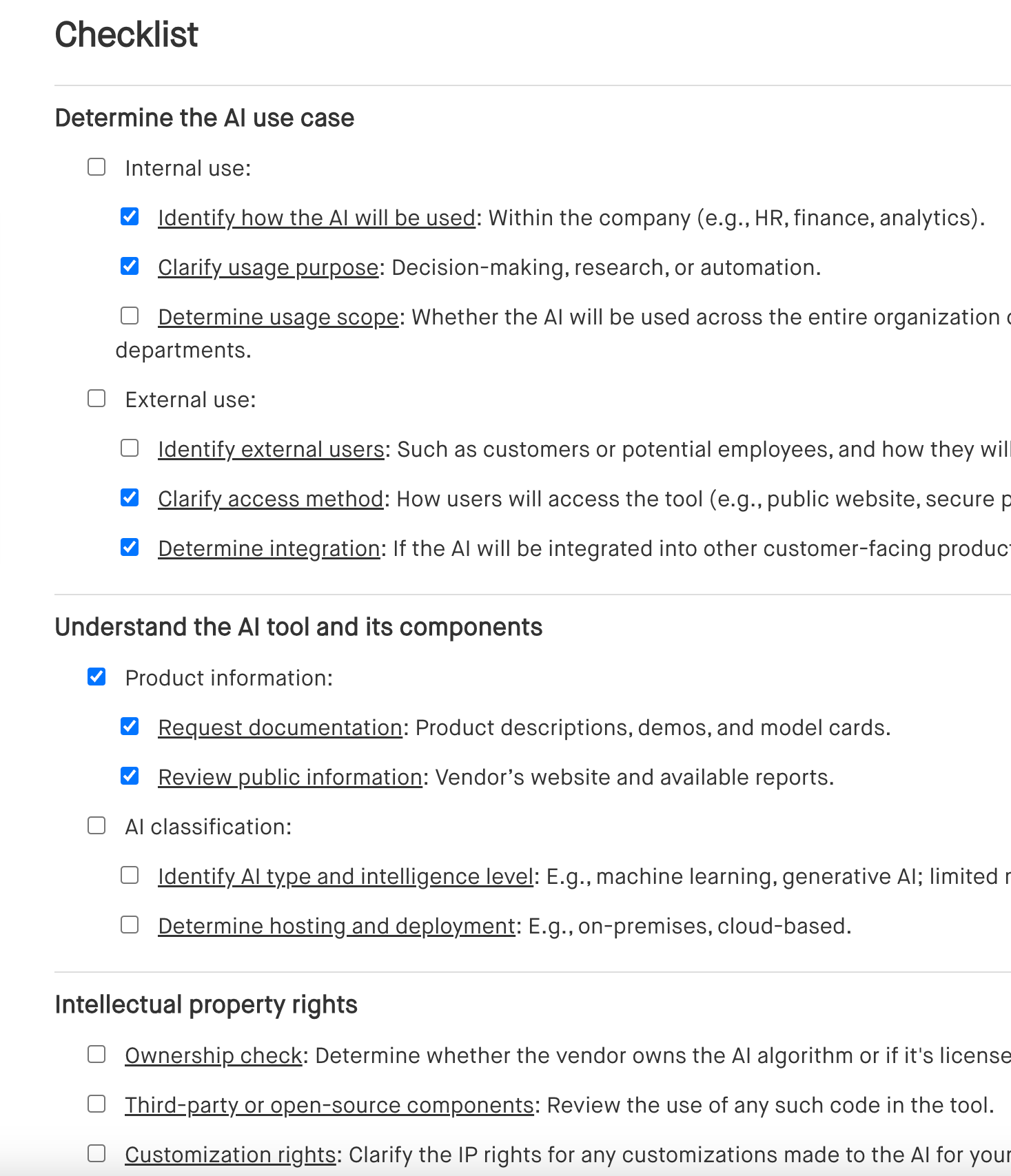
Task: Check Identify external users
Action: [130, 447]
